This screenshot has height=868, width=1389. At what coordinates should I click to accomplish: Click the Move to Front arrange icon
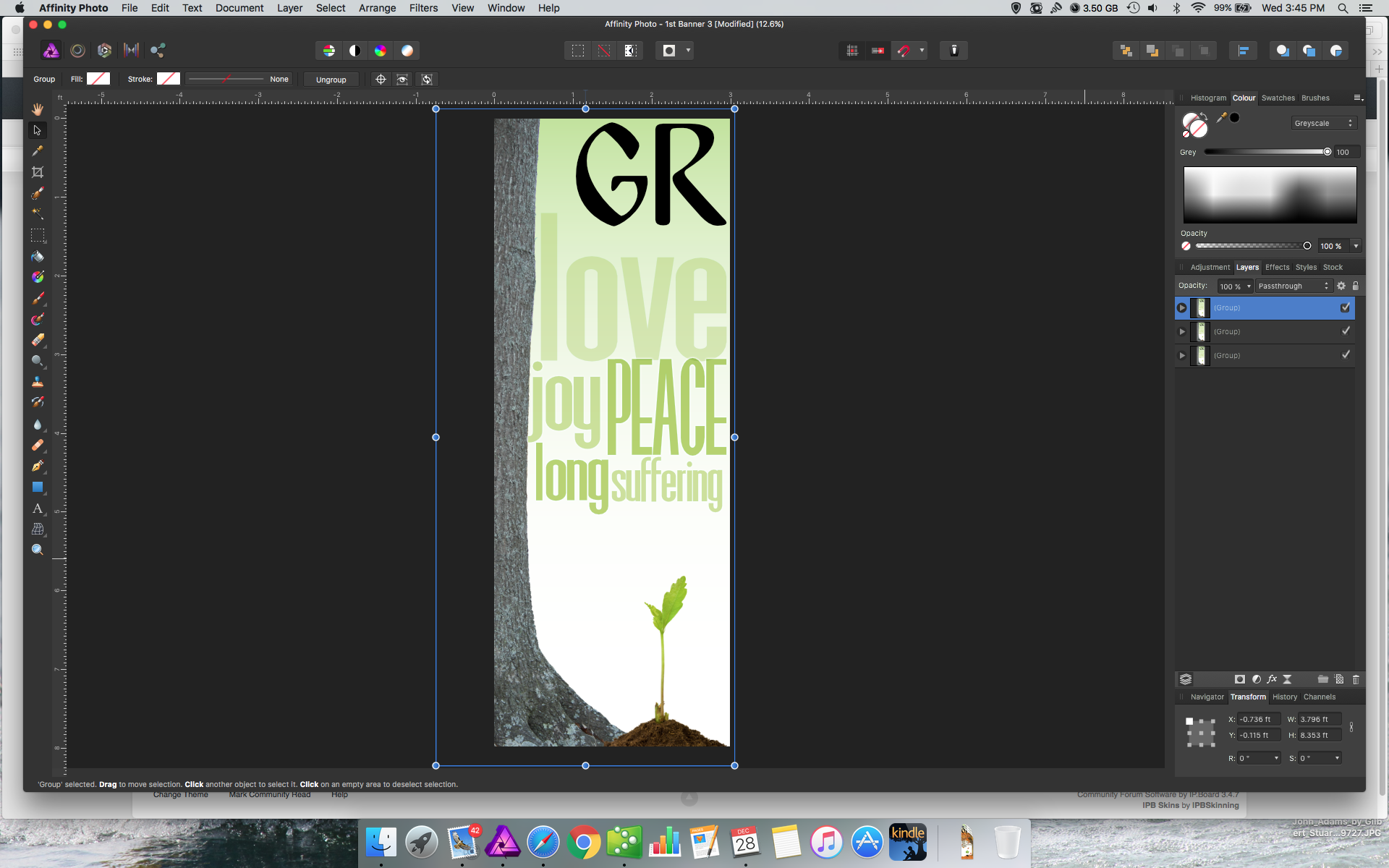1126,51
